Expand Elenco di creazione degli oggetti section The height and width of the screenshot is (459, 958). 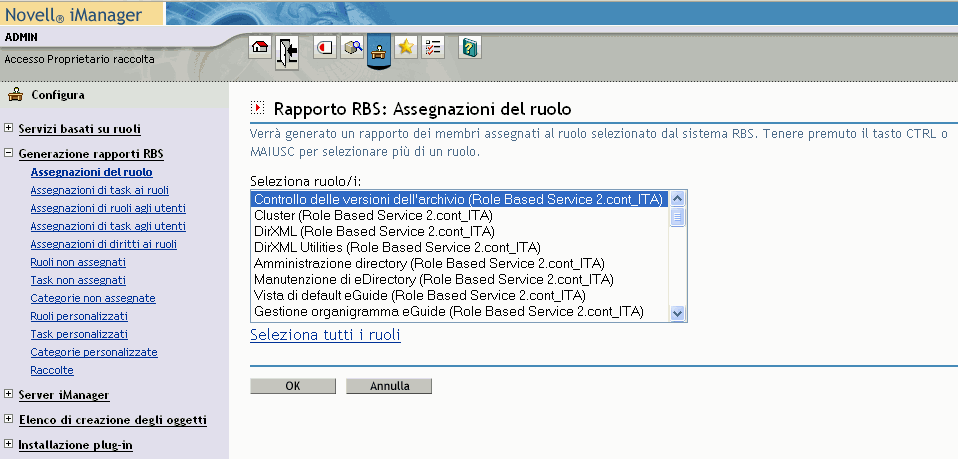(9, 419)
